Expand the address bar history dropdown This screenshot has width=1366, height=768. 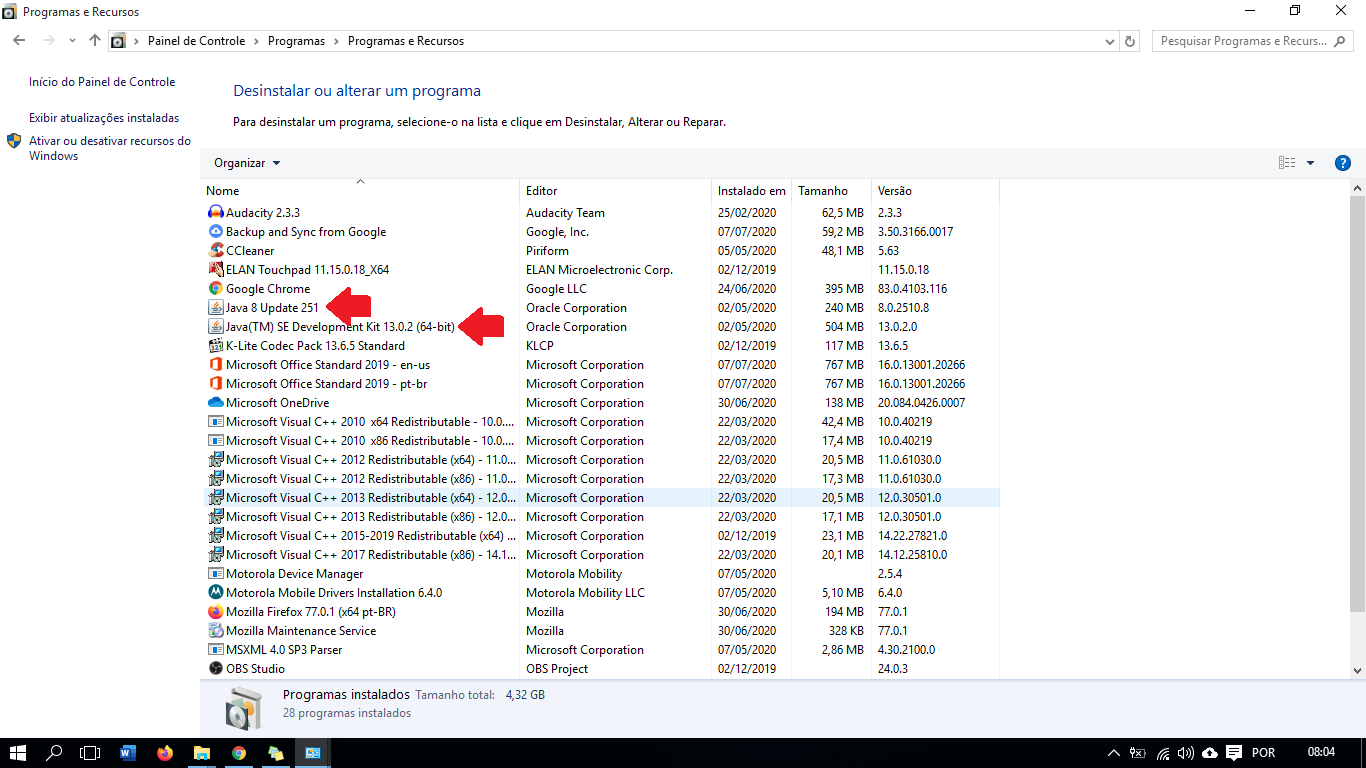pyautogui.click(x=1110, y=42)
